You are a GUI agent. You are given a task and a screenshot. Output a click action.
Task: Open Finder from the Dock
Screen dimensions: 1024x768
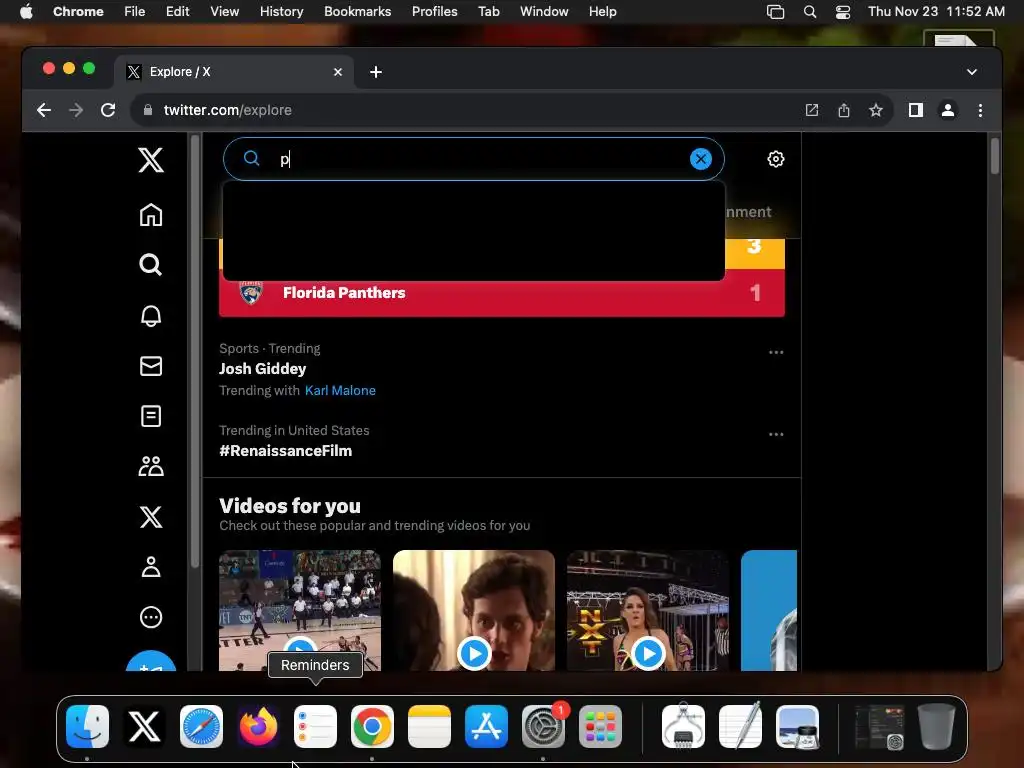(x=88, y=726)
